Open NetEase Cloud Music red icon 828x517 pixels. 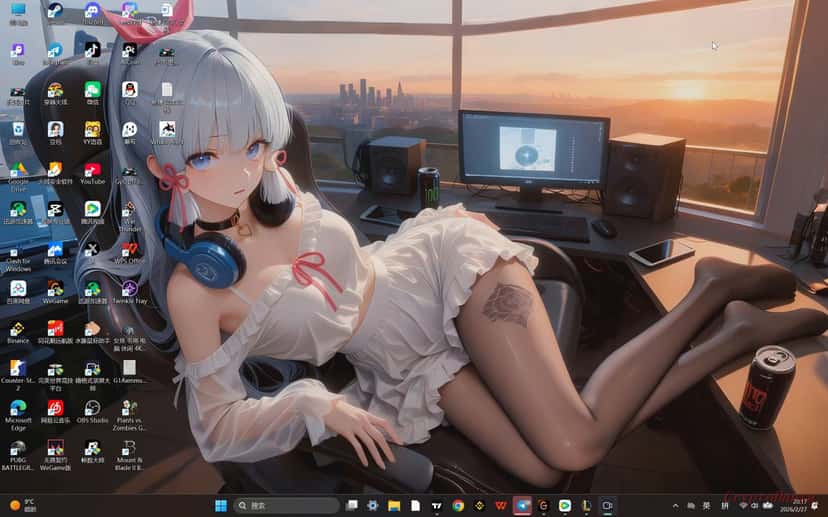(55, 412)
